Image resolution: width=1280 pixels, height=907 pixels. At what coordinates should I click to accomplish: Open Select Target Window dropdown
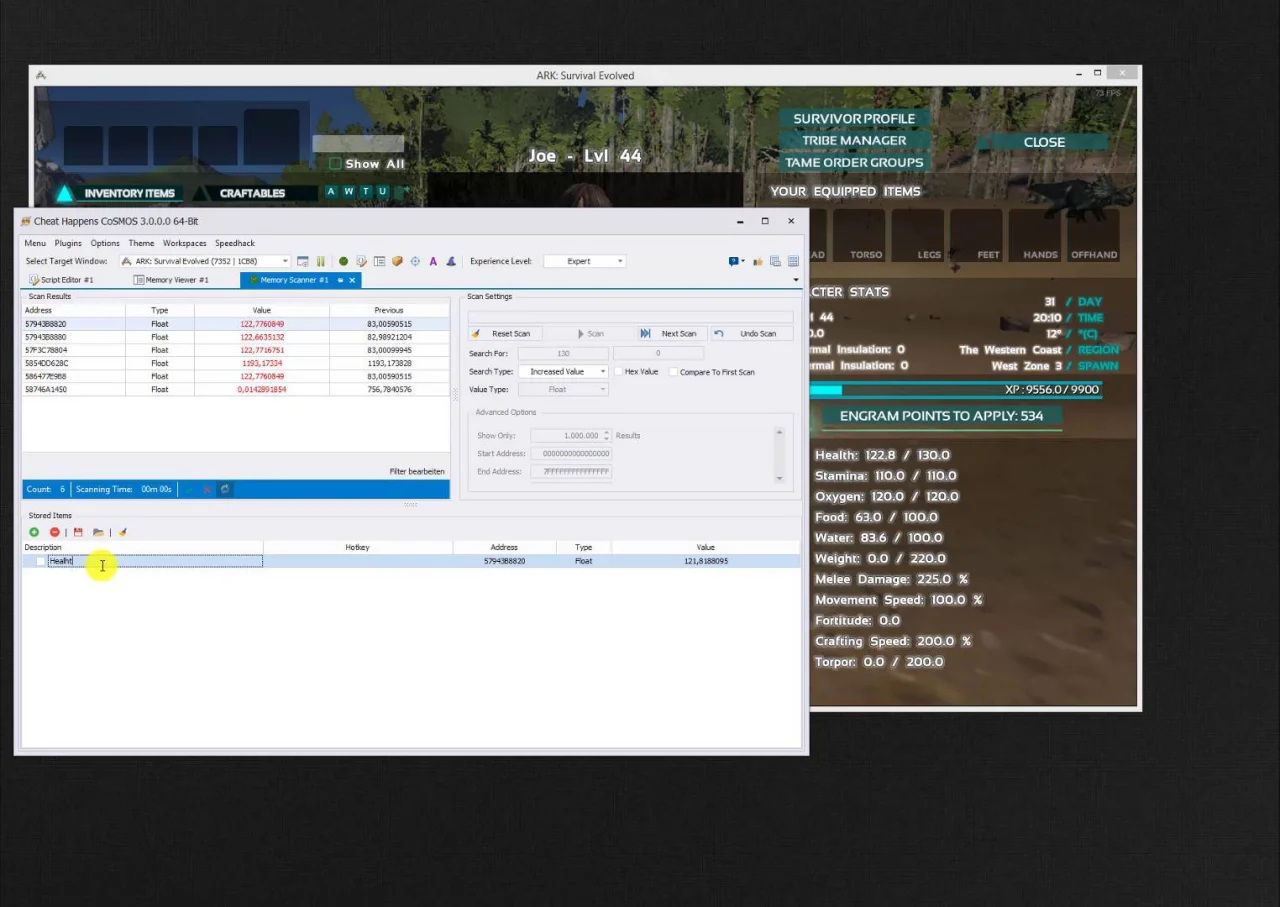(285, 261)
